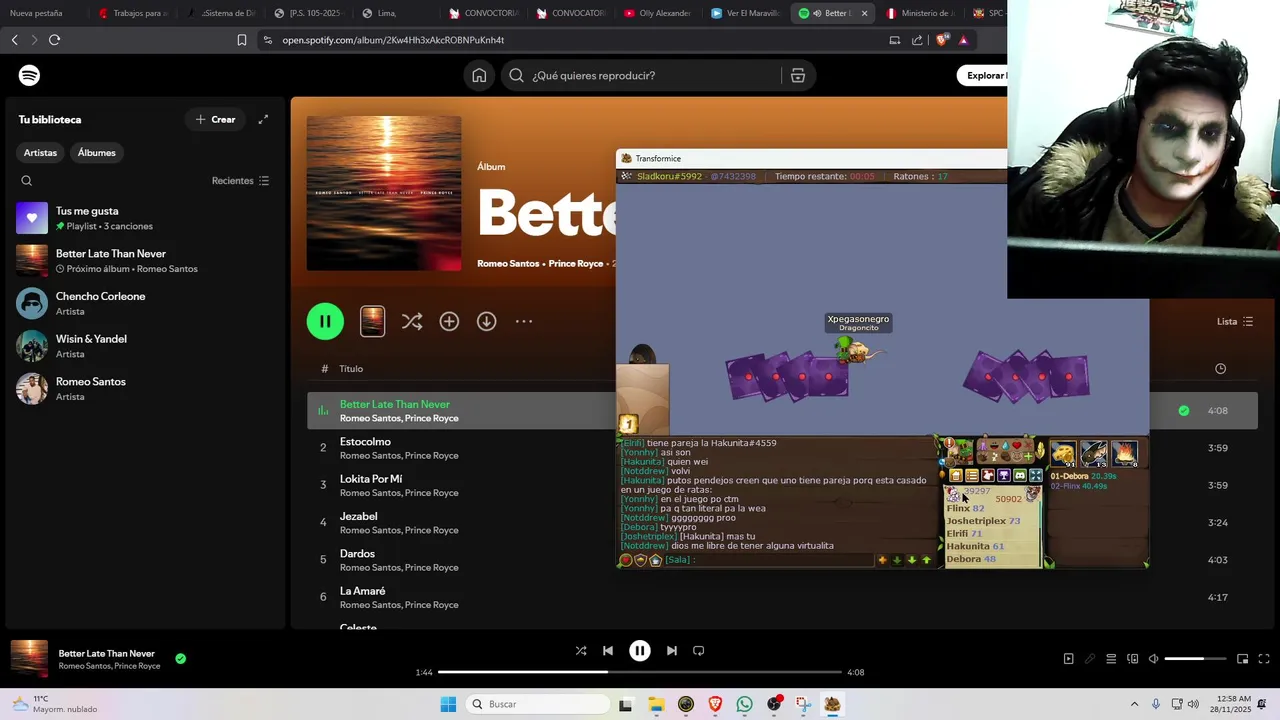Open Transformice home icon

click(x=956, y=476)
